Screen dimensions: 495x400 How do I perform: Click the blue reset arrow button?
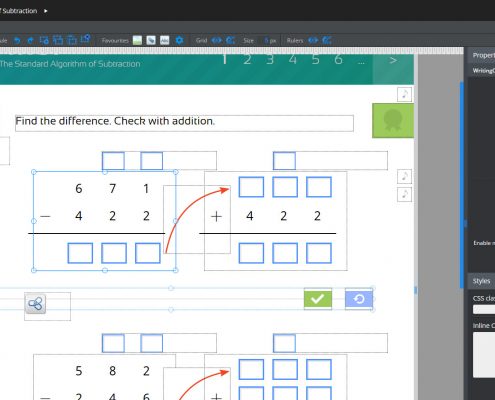tap(359, 299)
